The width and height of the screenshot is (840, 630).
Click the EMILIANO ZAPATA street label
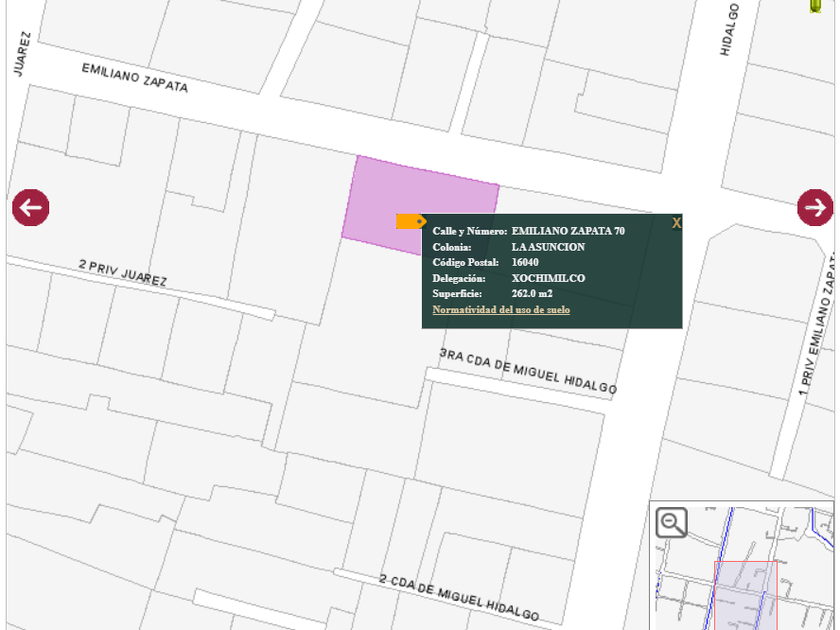(x=134, y=77)
